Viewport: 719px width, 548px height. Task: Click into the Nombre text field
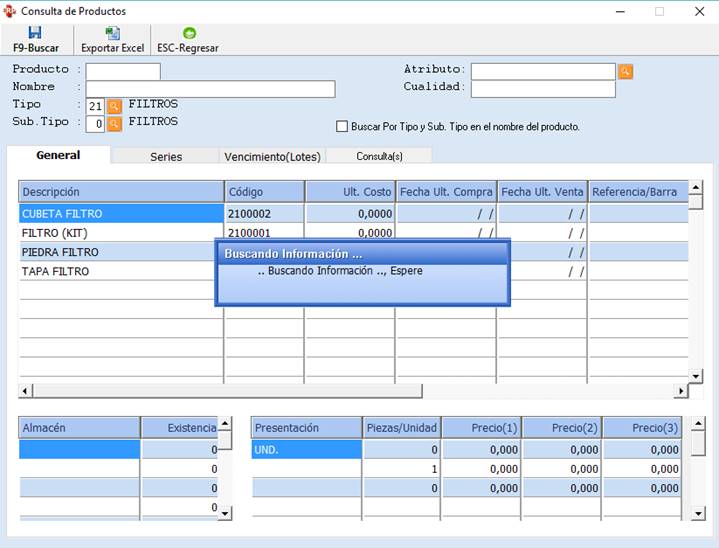pyautogui.click(x=210, y=89)
